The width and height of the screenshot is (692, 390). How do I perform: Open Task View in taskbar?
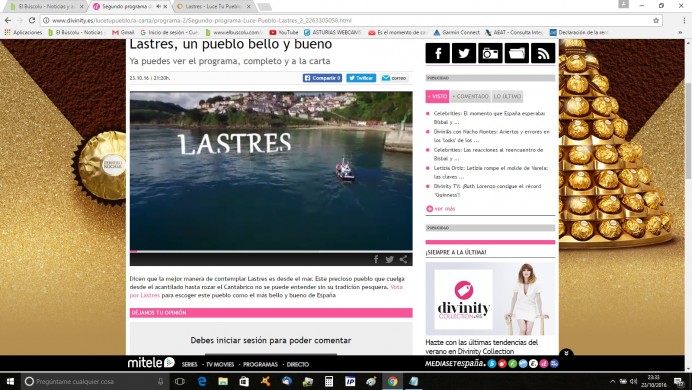[x=180, y=381]
